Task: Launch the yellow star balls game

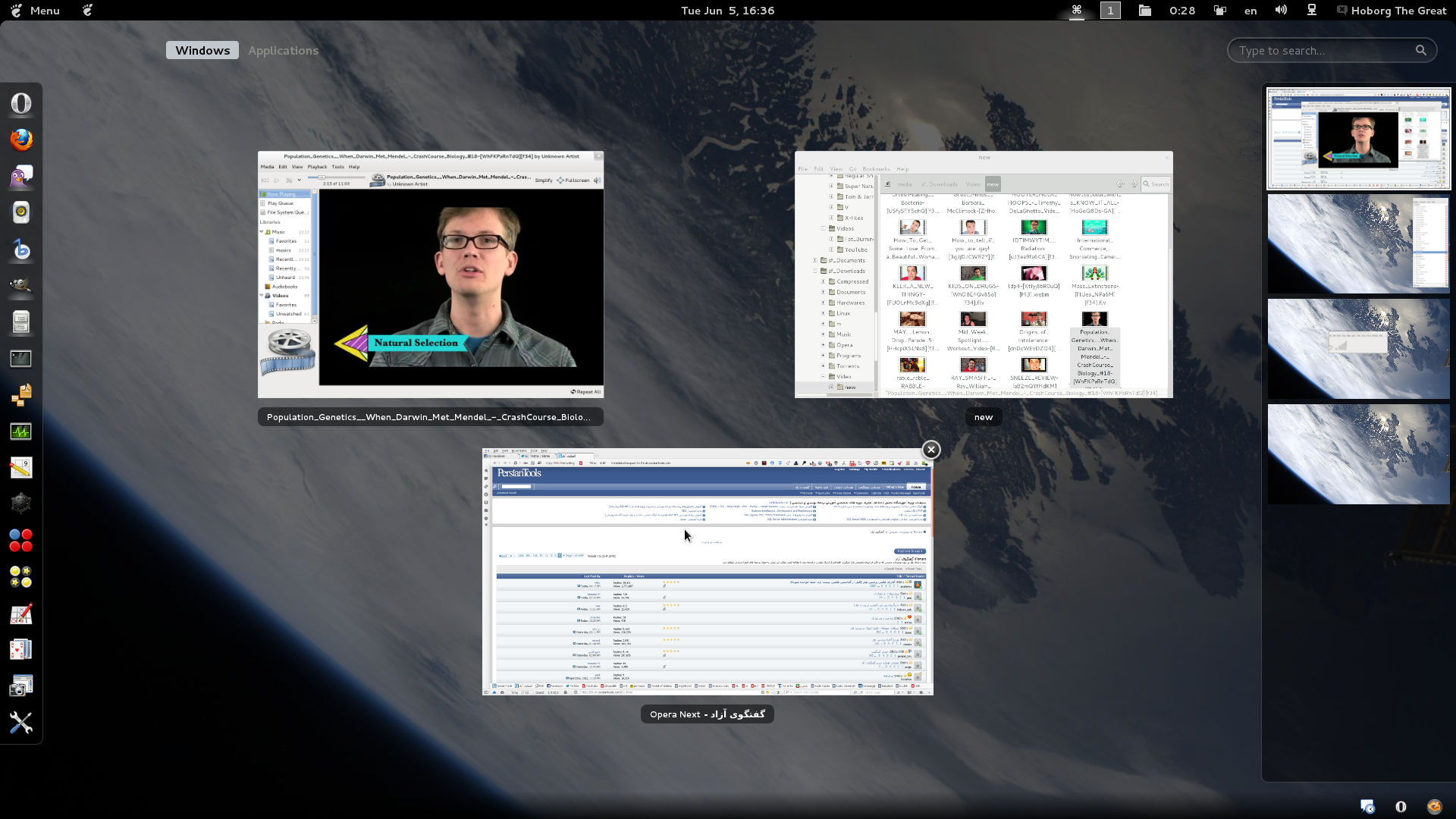Action: point(21,577)
